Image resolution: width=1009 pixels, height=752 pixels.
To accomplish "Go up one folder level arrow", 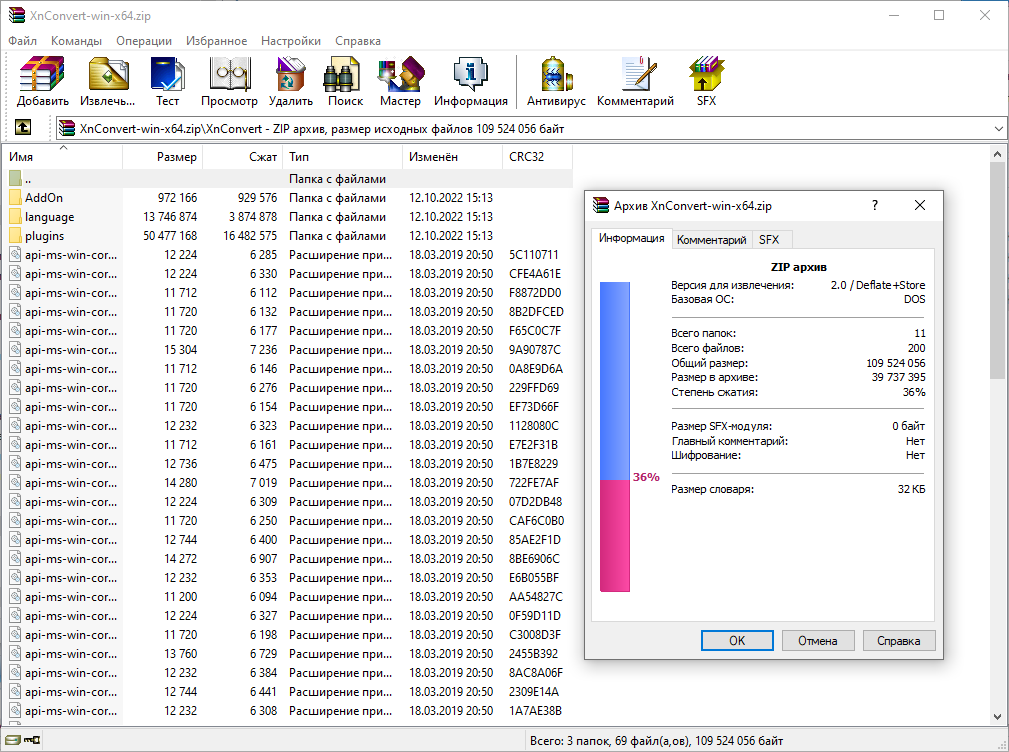I will 23,127.
